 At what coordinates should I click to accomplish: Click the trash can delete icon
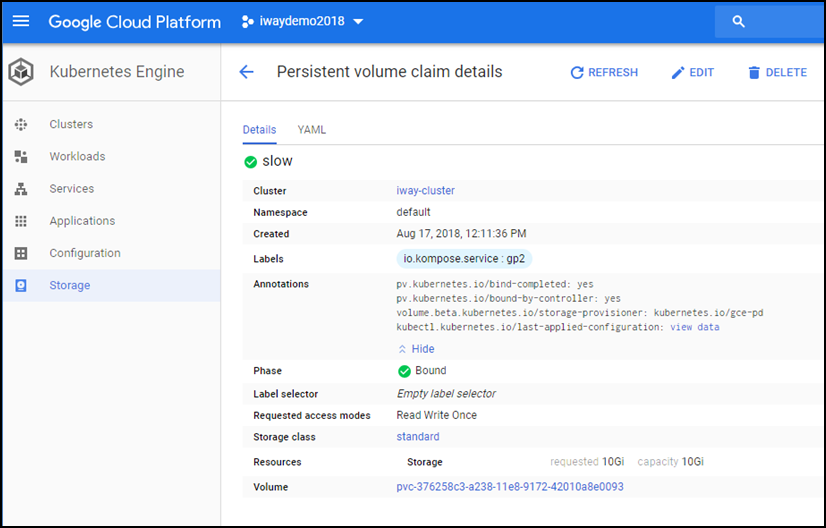tap(754, 73)
